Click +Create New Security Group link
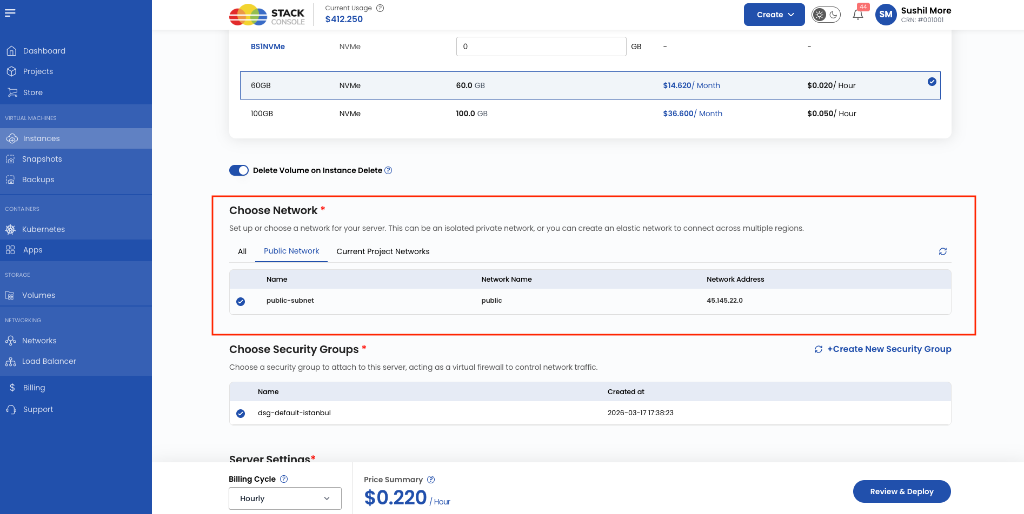1024x514 pixels. click(889, 349)
